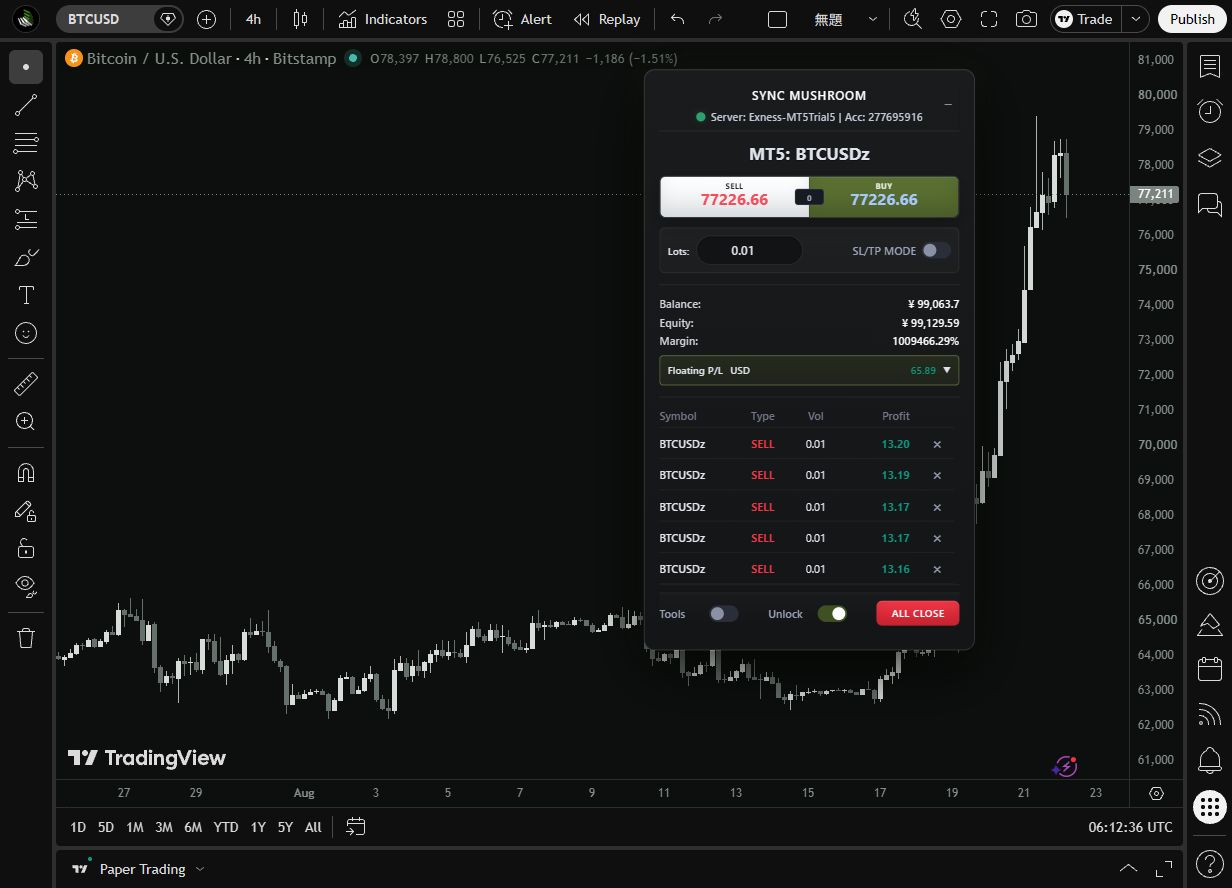Toggle SL/TP MODE switch
Image resolution: width=1232 pixels, height=888 pixels.
(x=936, y=251)
